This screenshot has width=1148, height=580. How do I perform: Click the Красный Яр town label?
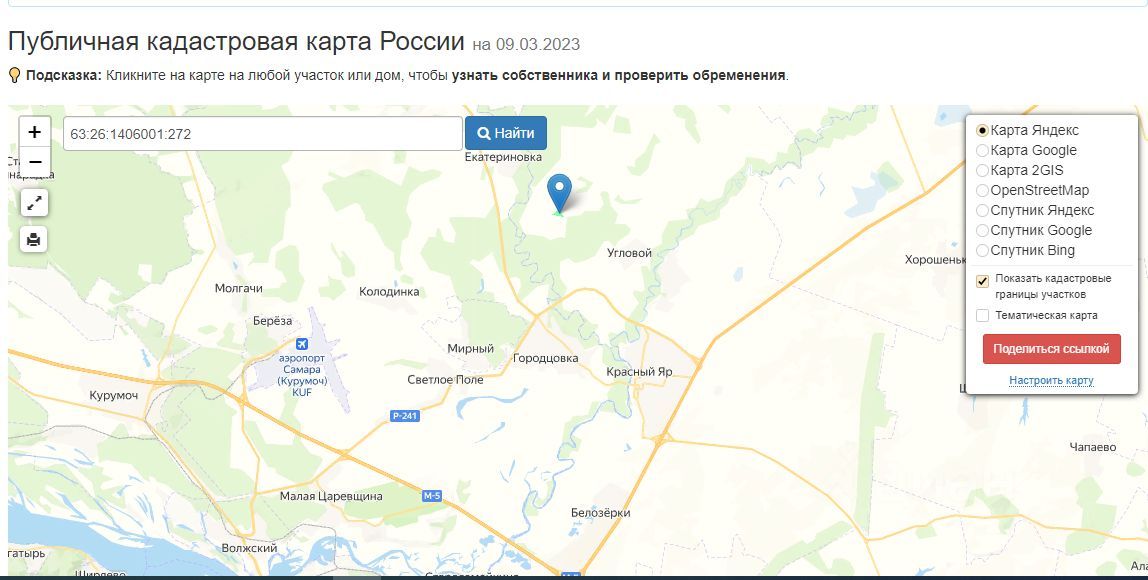[x=639, y=371]
